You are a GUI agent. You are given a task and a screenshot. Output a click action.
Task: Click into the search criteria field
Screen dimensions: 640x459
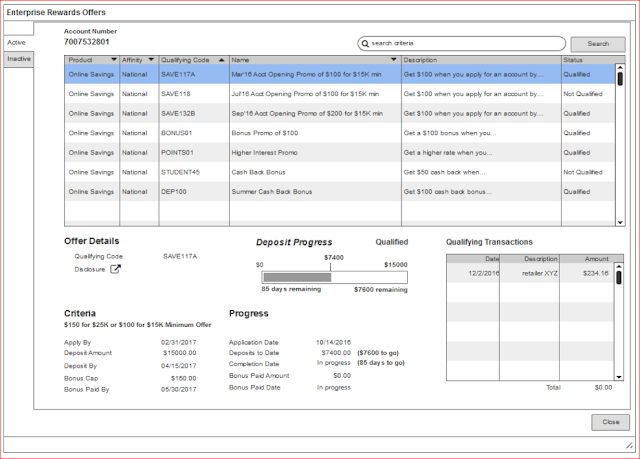(x=462, y=43)
